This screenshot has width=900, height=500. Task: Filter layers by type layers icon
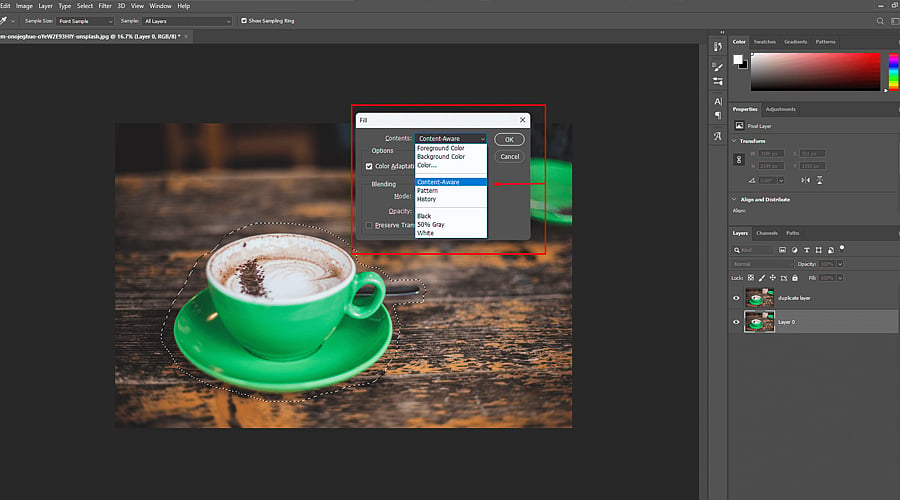(x=806, y=250)
